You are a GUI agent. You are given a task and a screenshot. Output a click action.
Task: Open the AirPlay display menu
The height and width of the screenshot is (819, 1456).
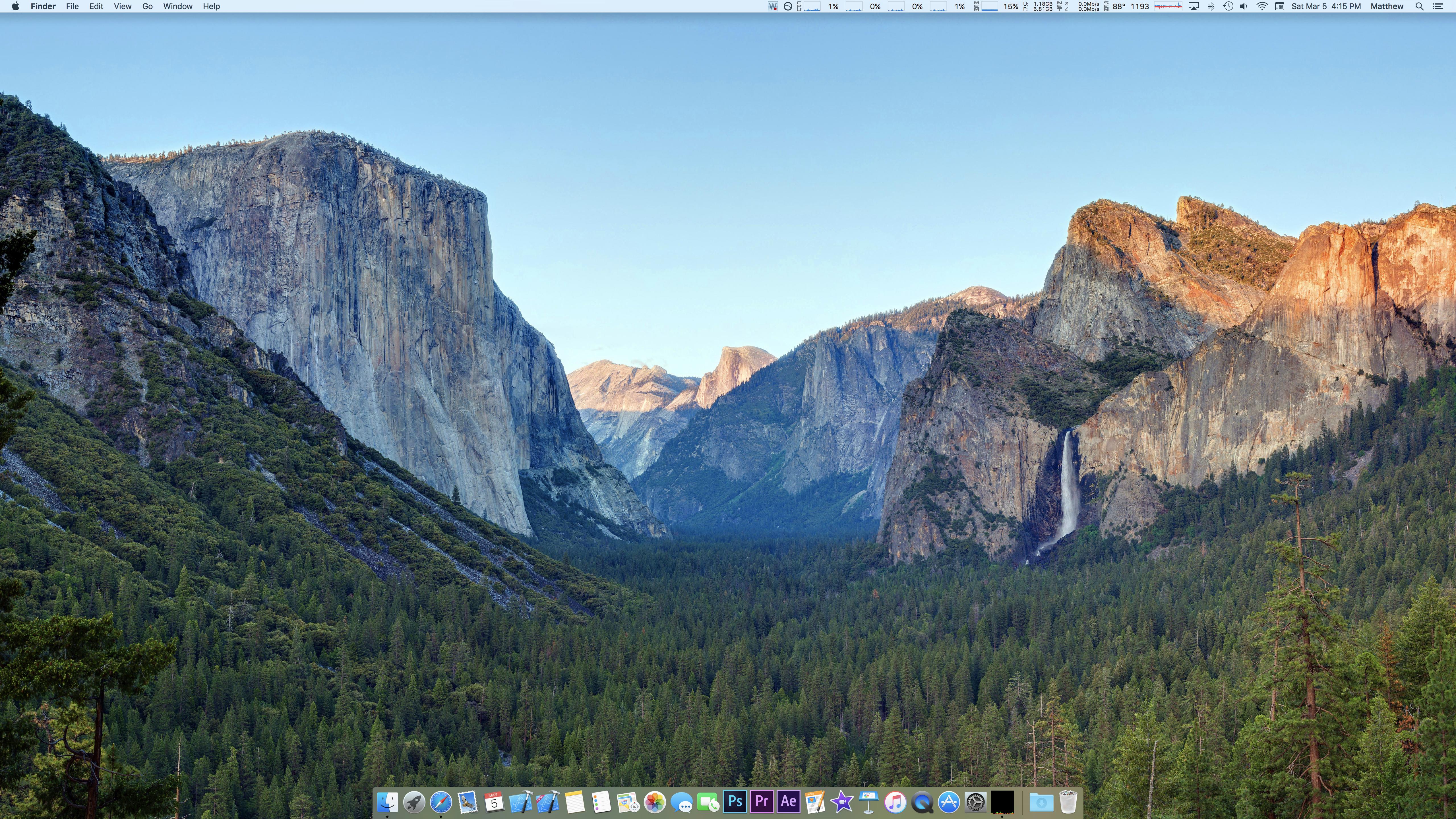pos(1194,6)
